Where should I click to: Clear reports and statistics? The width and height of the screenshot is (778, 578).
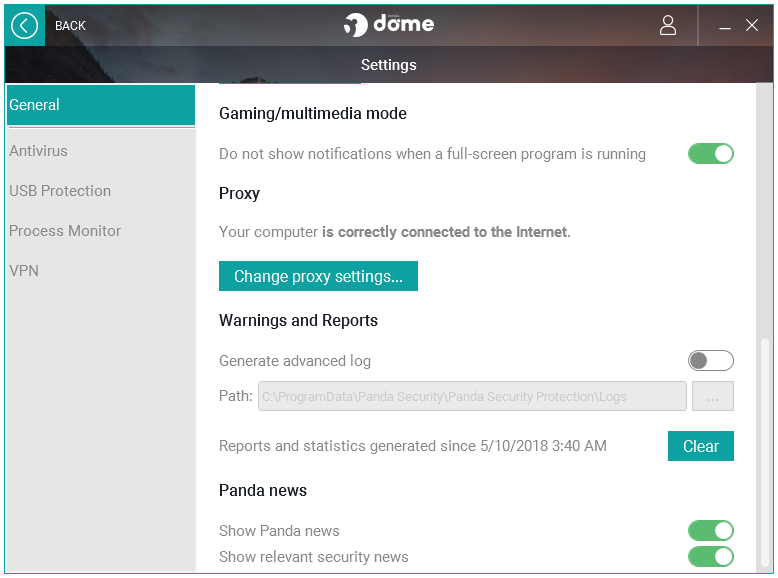[x=700, y=446]
